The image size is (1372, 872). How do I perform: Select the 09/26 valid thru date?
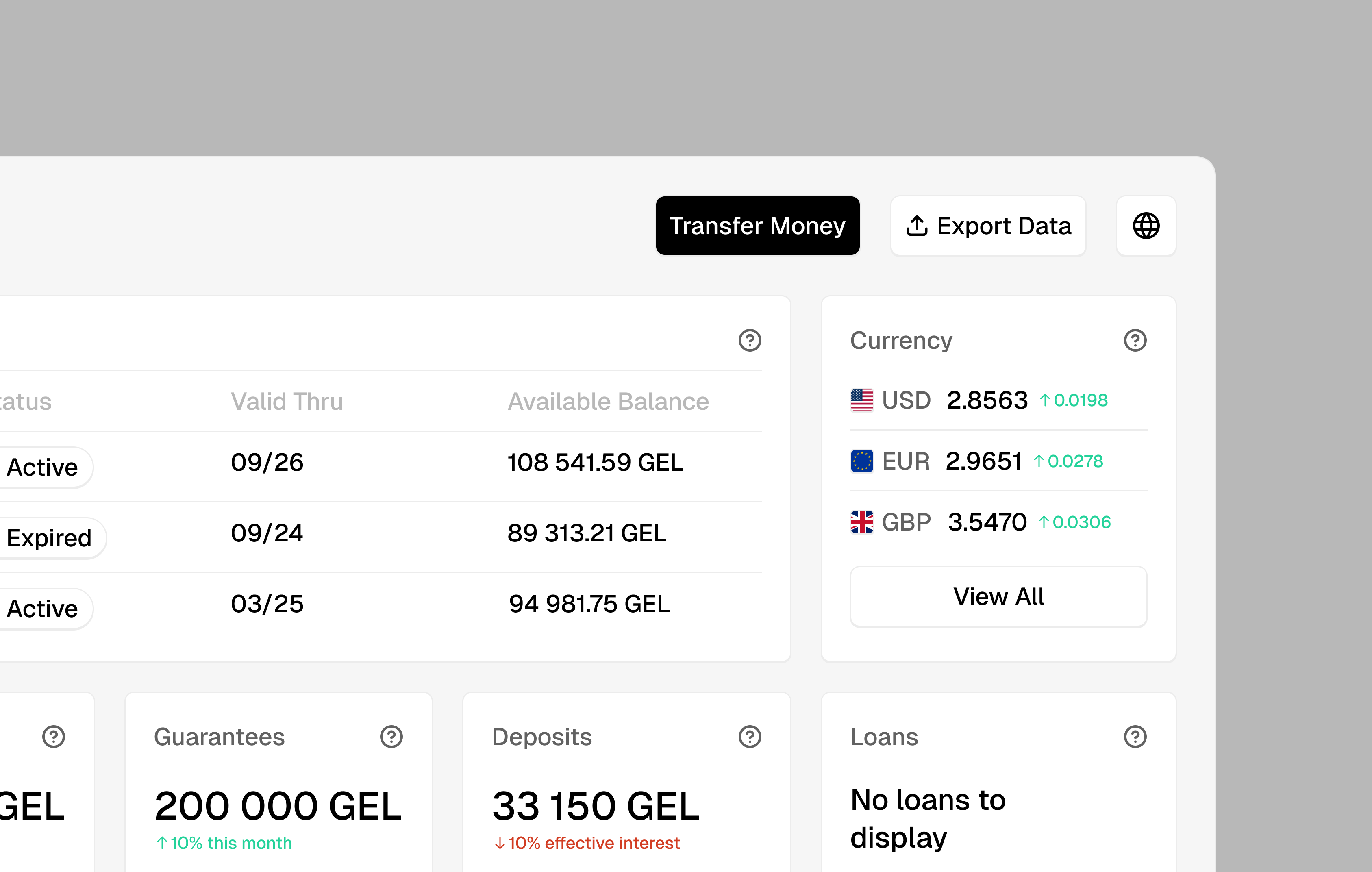click(x=267, y=462)
